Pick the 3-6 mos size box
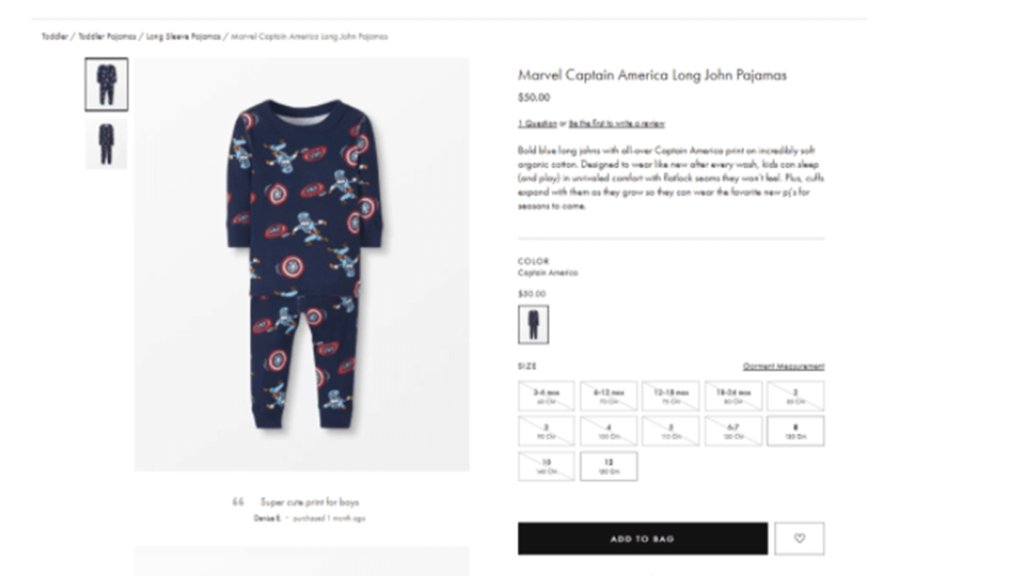Image resolution: width=1024 pixels, height=576 pixels. 547,396
